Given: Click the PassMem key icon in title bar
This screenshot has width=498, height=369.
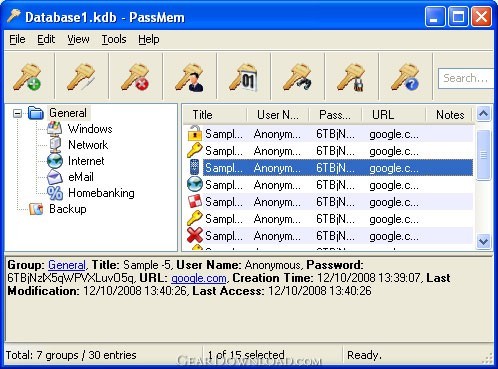Looking at the screenshot, I should tap(14, 16).
